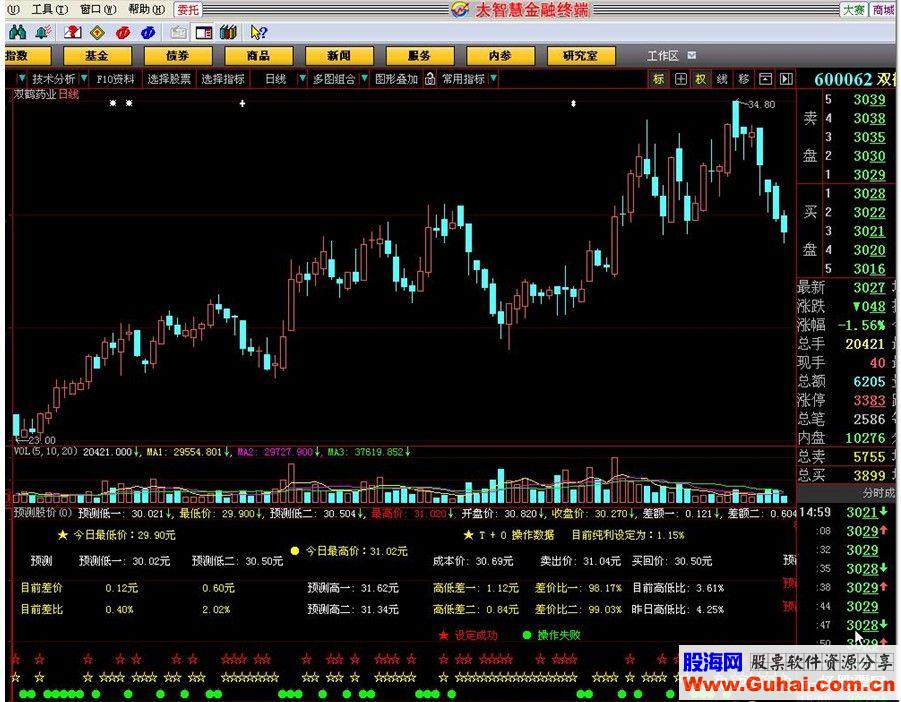Click the 最新 latest price 3027
The image size is (901, 702).
(869, 287)
